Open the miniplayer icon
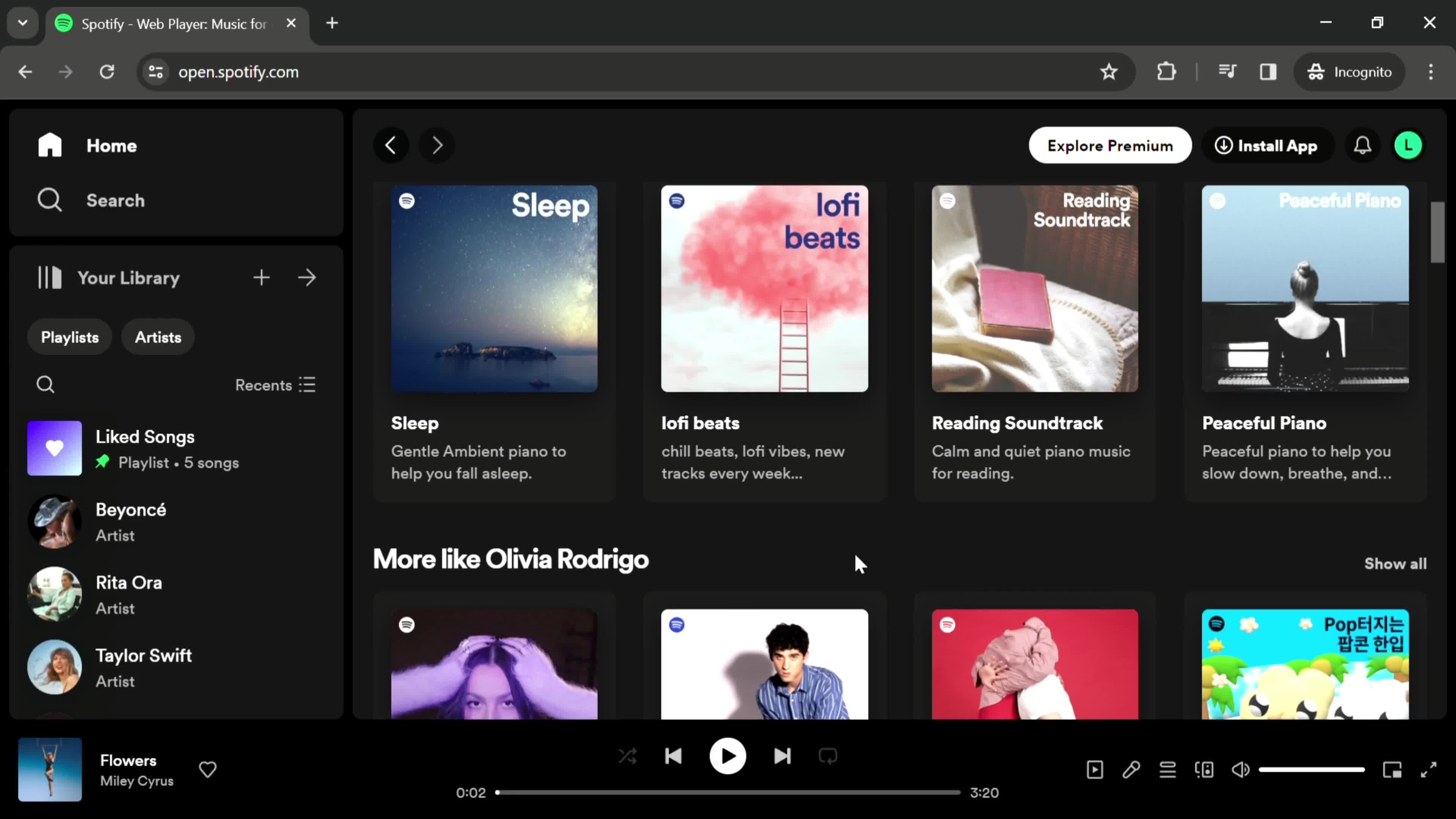 [x=1392, y=769]
